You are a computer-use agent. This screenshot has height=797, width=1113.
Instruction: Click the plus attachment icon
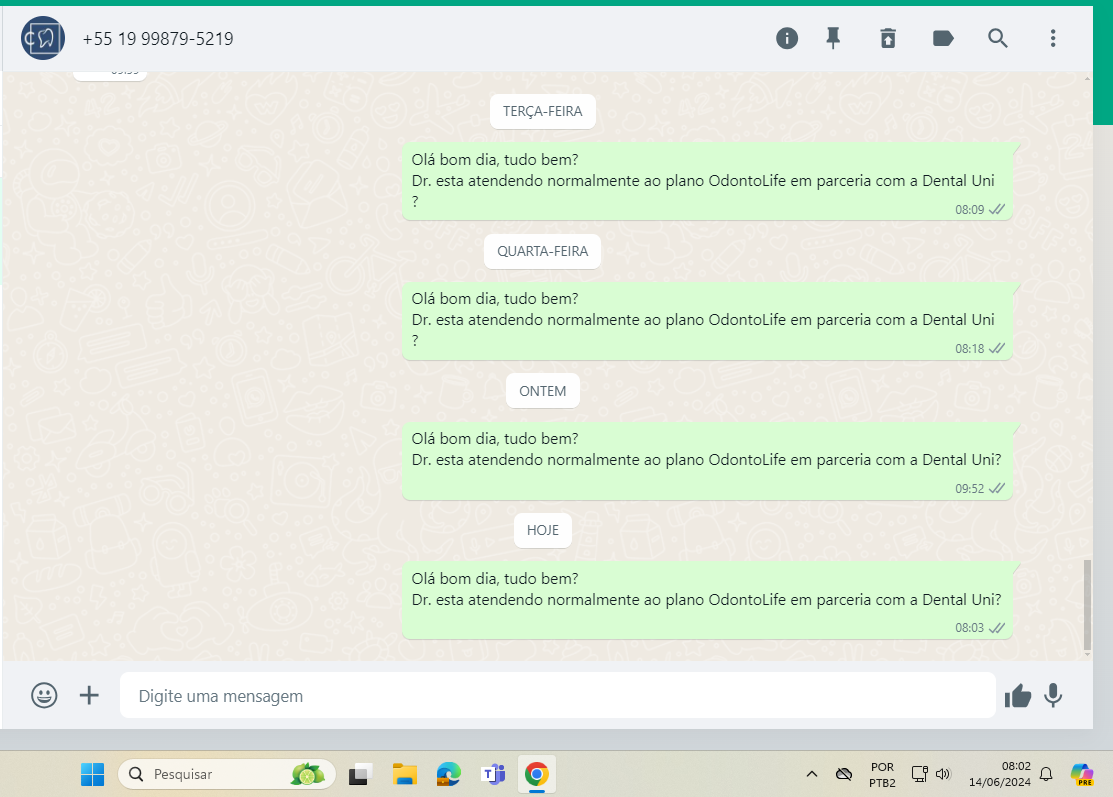(89, 696)
